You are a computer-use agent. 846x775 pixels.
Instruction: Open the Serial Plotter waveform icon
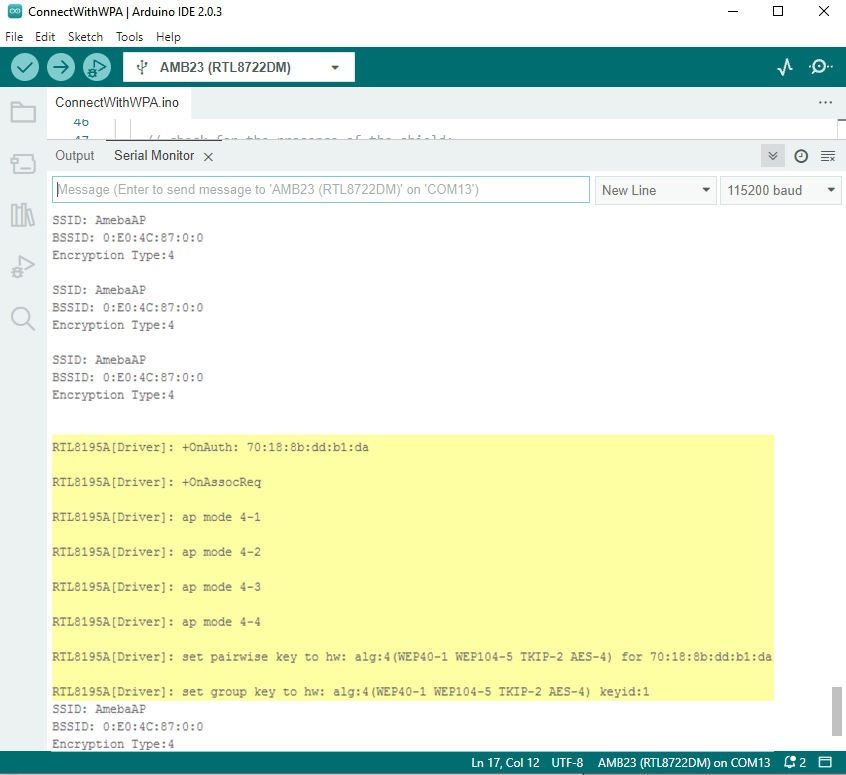785,67
